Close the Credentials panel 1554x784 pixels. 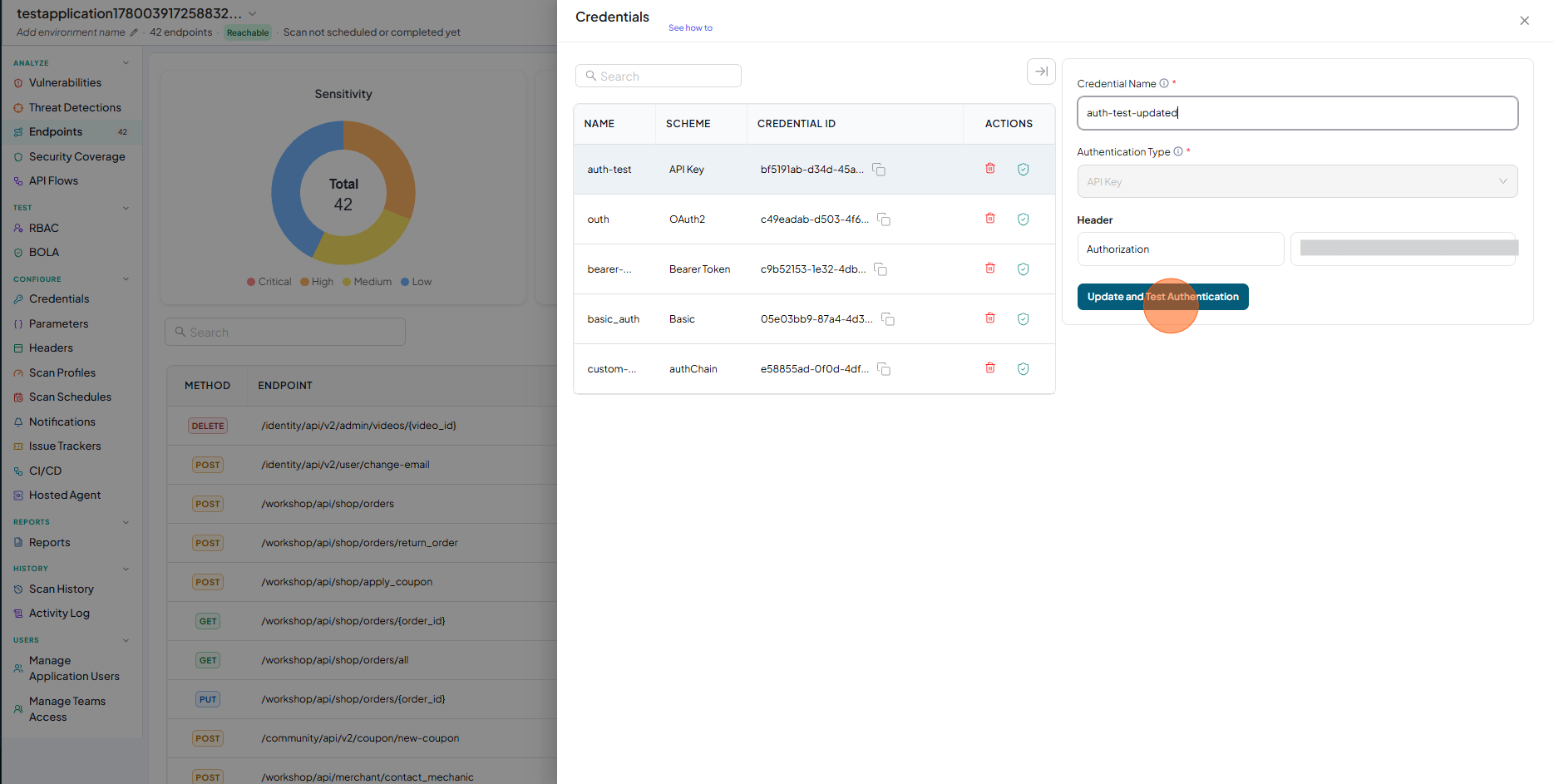[x=1524, y=21]
